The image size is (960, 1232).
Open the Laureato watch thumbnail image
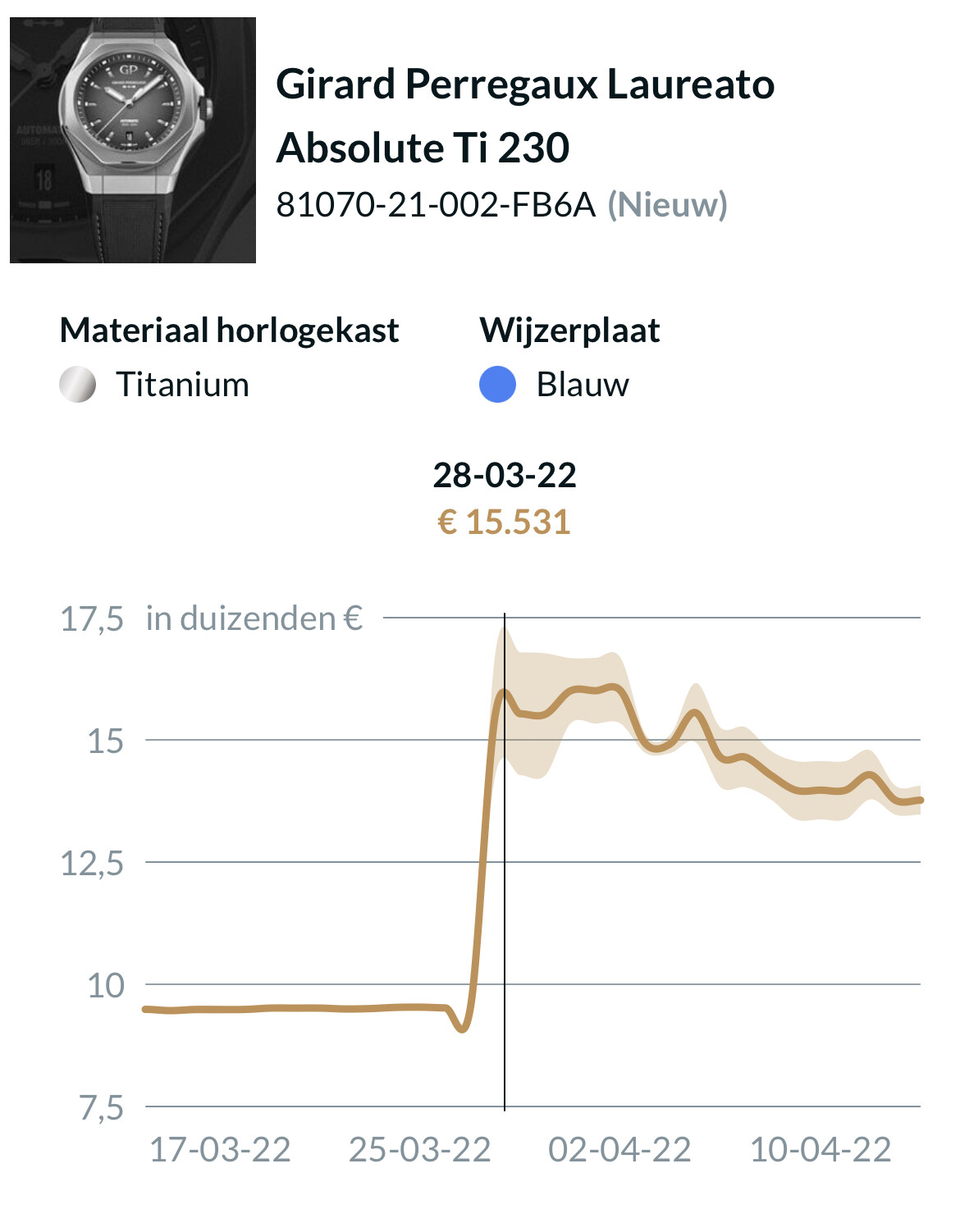pyautogui.click(x=133, y=140)
